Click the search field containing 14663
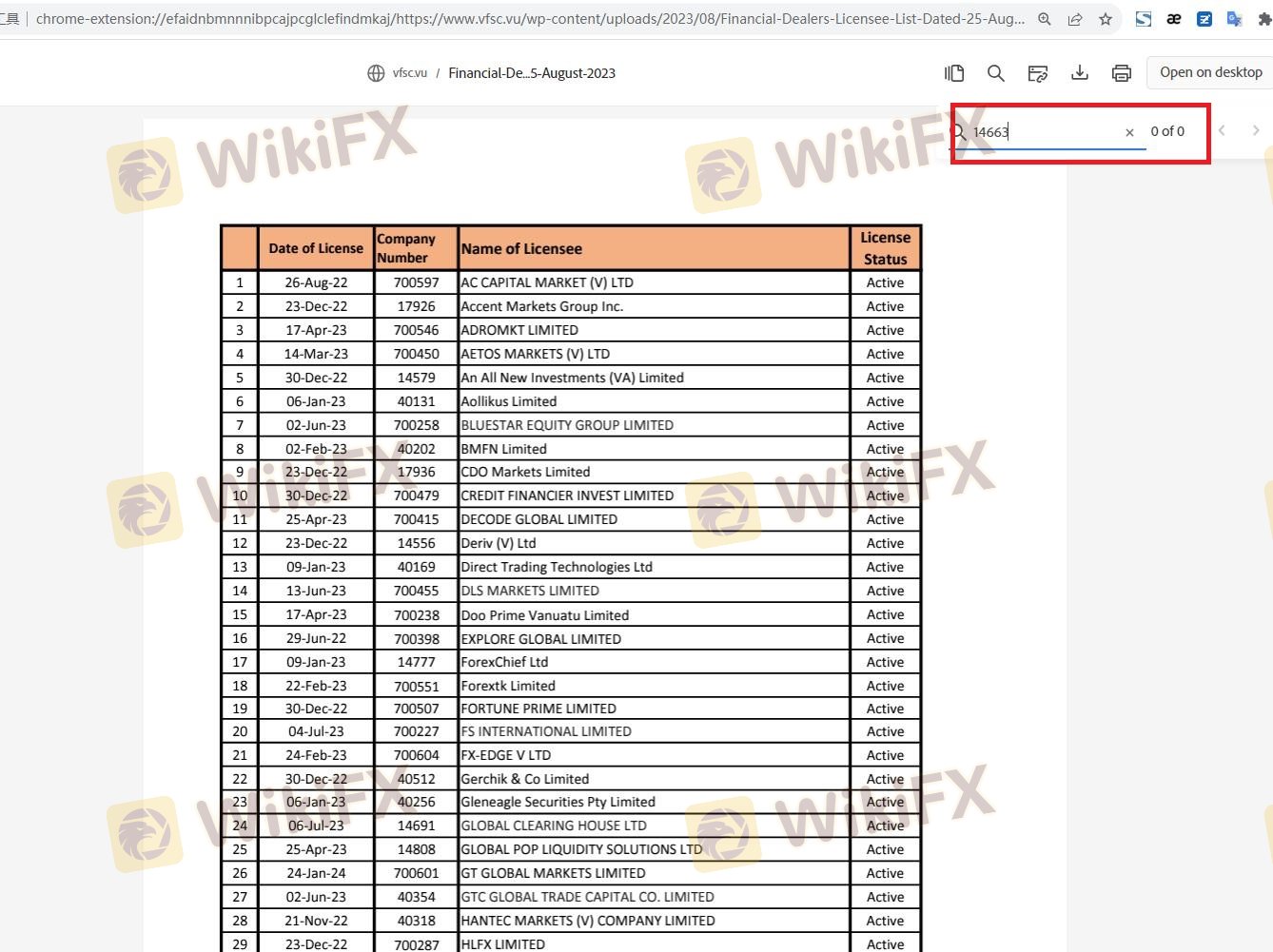The image size is (1273, 952). click(1047, 132)
